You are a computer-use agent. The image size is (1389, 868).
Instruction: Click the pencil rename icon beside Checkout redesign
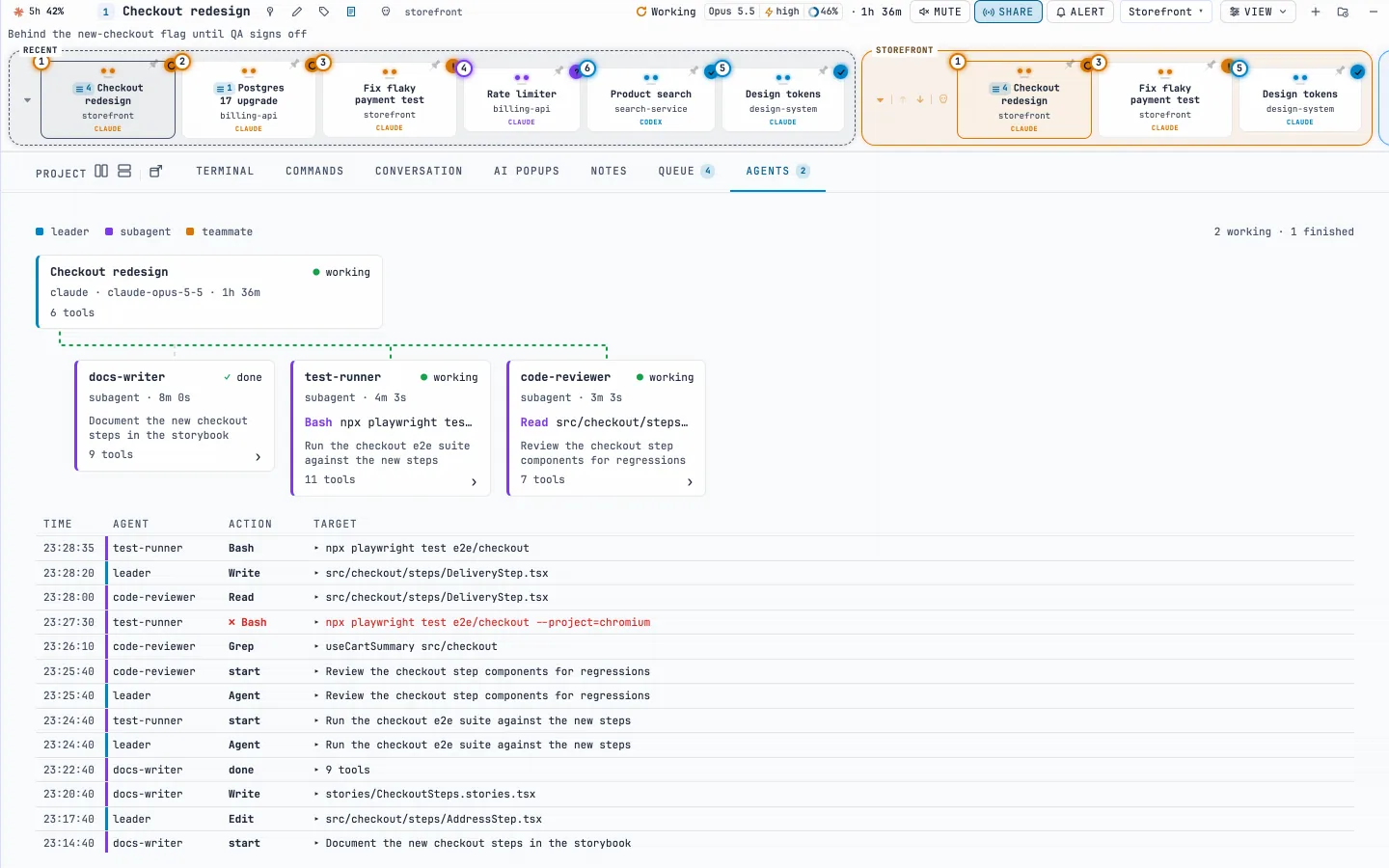297,12
